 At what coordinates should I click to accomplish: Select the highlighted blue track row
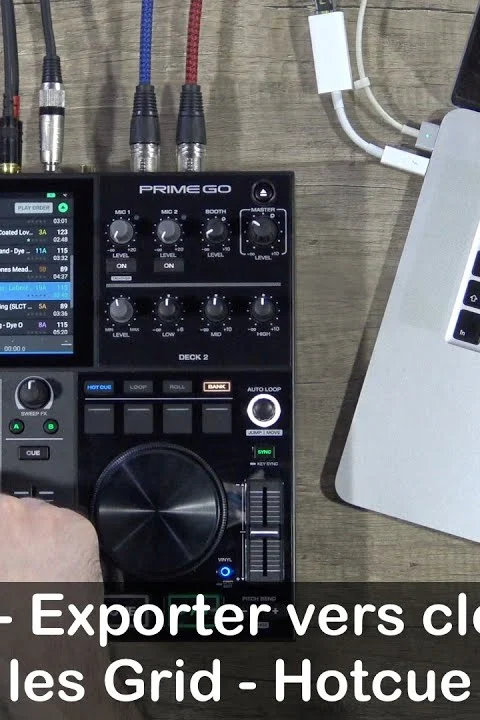tap(36, 291)
